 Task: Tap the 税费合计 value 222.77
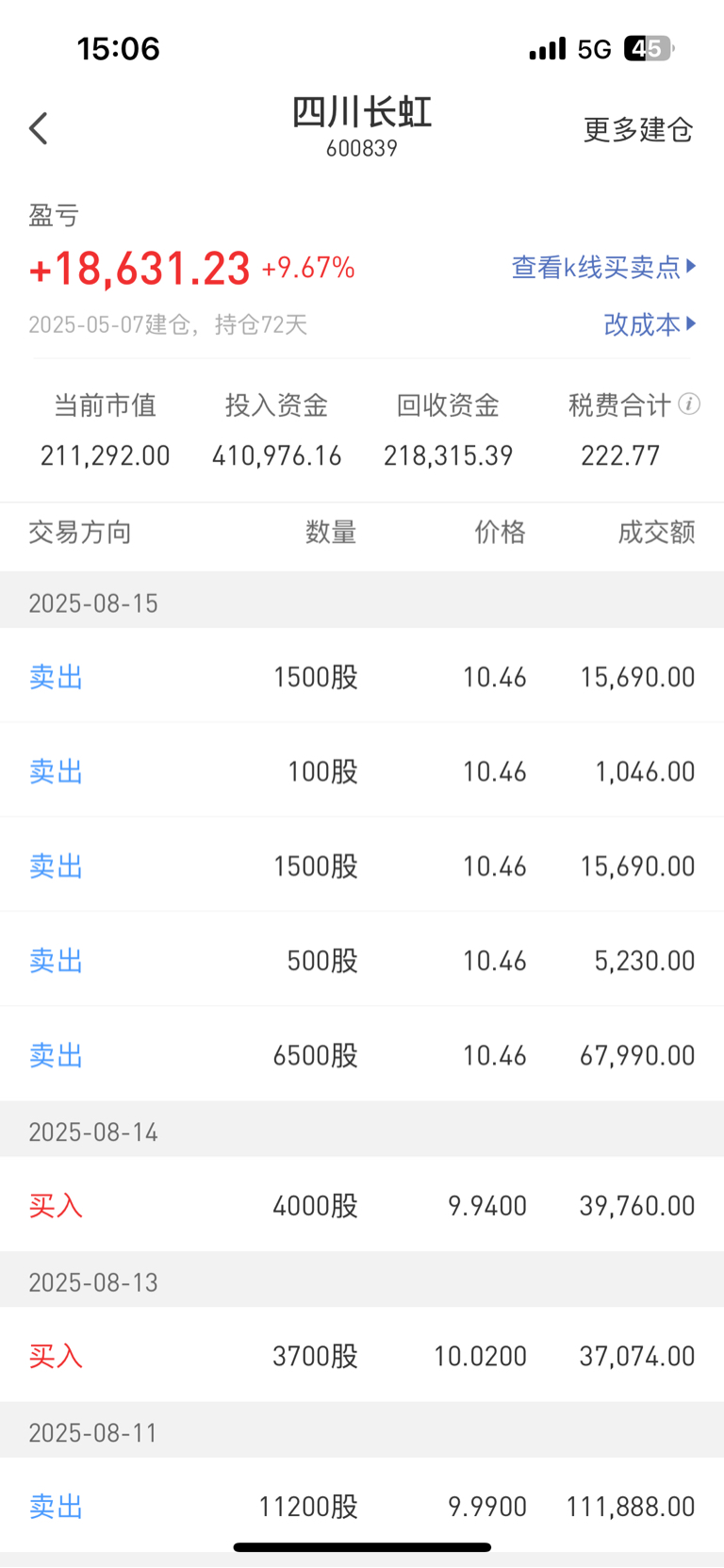click(620, 456)
